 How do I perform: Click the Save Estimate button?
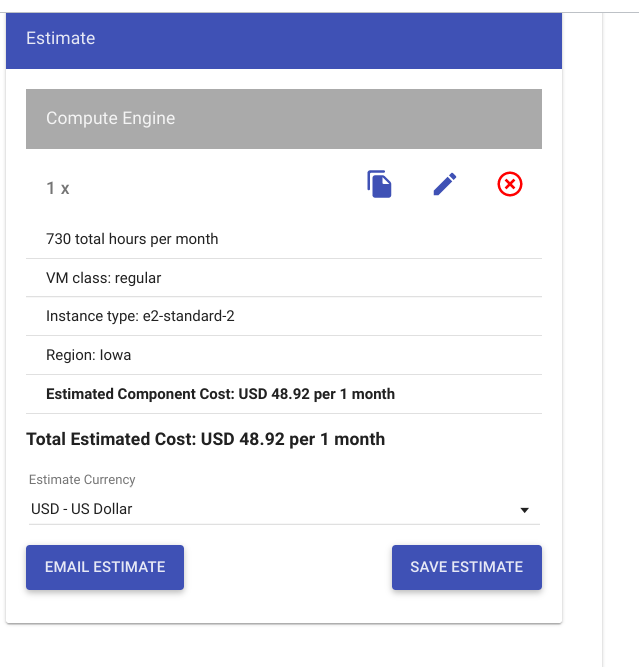click(x=466, y=567)
